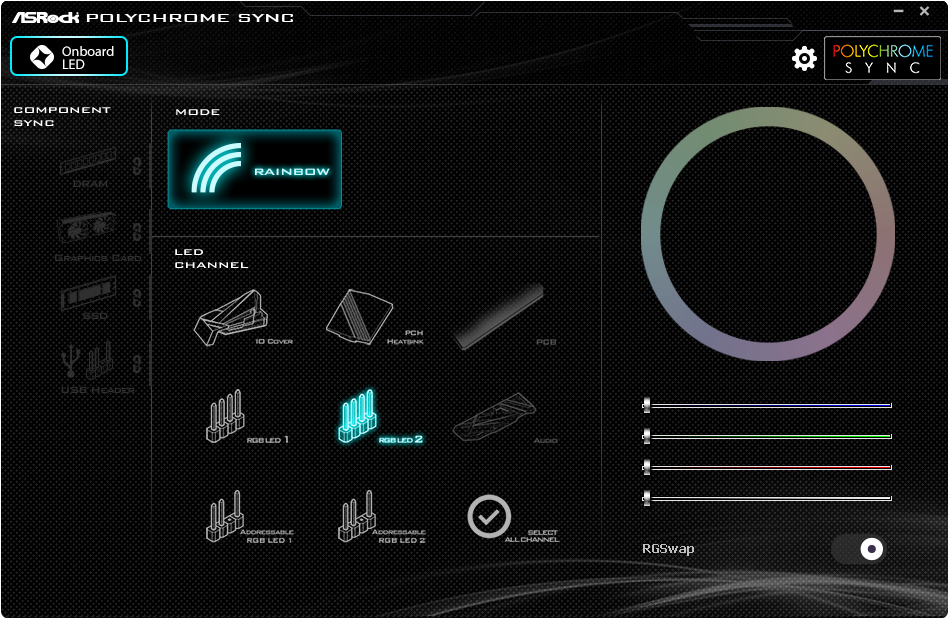
Task: Minimize the Polychrome Sync window
Action: (x=899, y=11)
